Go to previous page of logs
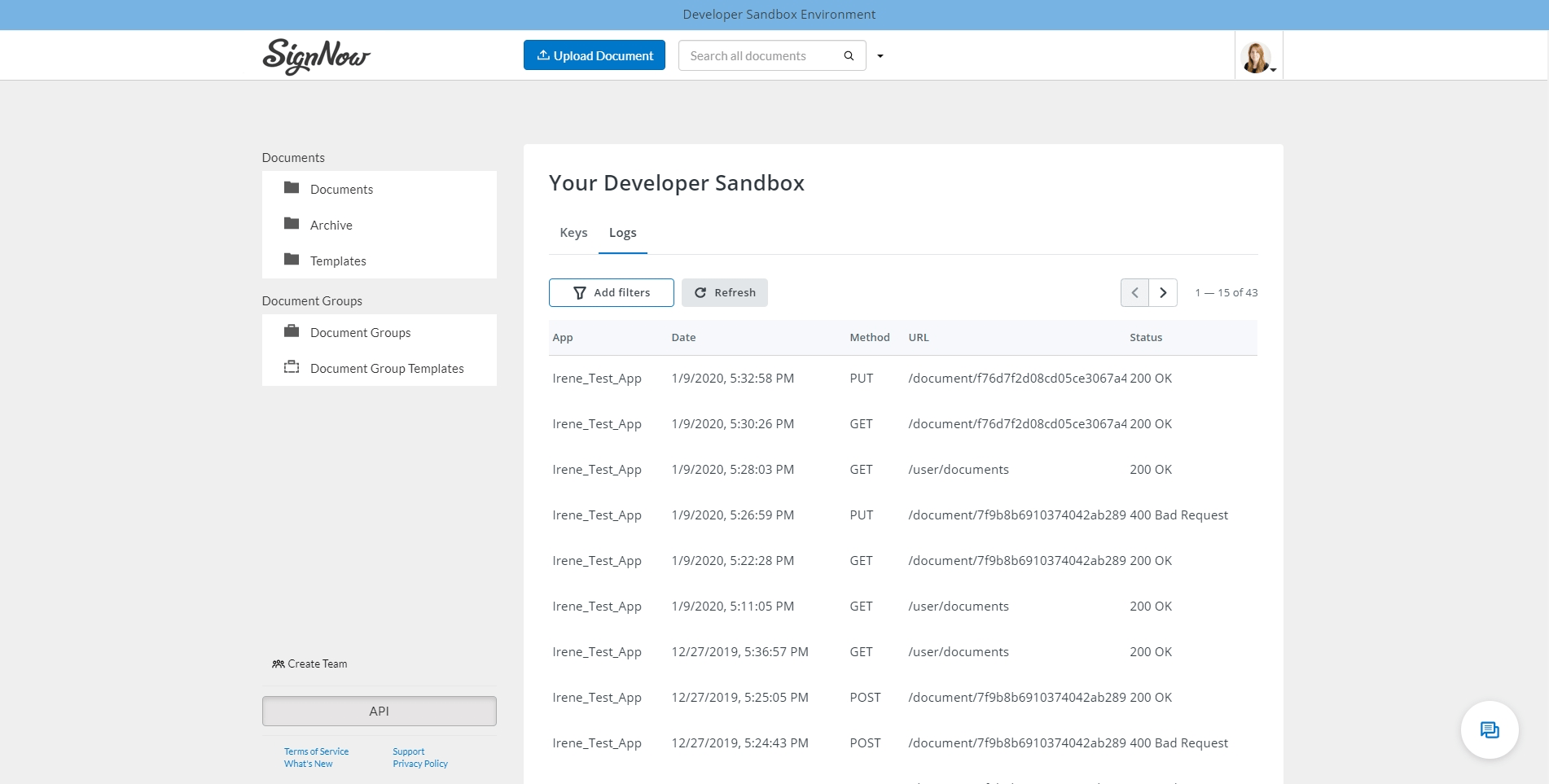 tap(1135, 292)
